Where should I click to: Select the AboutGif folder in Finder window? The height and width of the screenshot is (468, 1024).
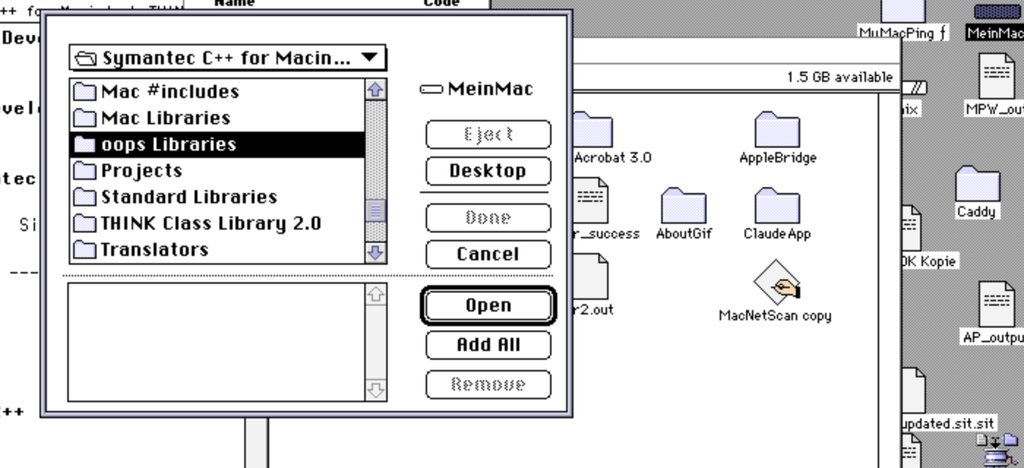[683, 205]
